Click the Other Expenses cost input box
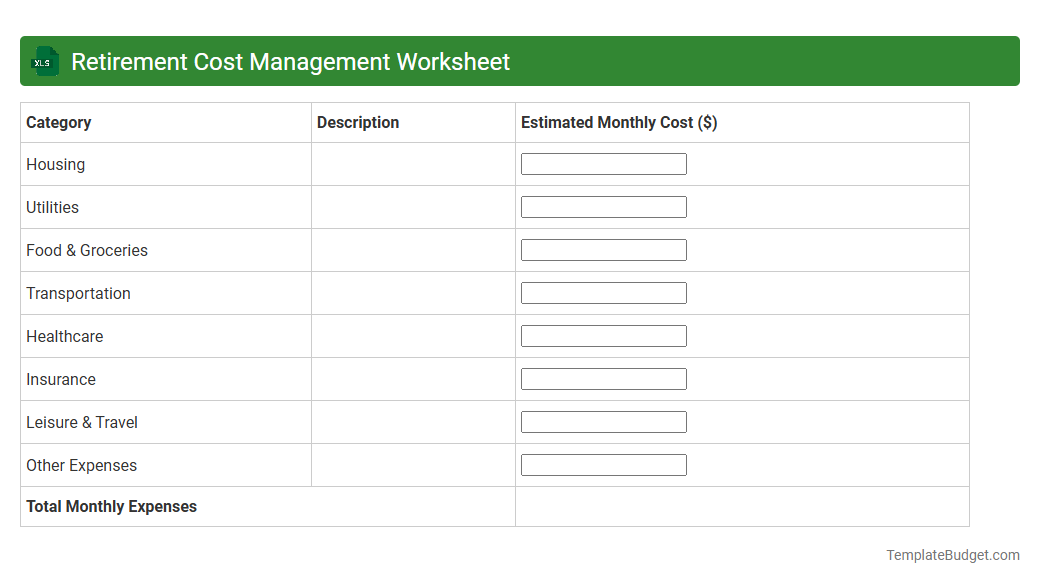This screenshot has width=1040, height=584. point(603,465)
